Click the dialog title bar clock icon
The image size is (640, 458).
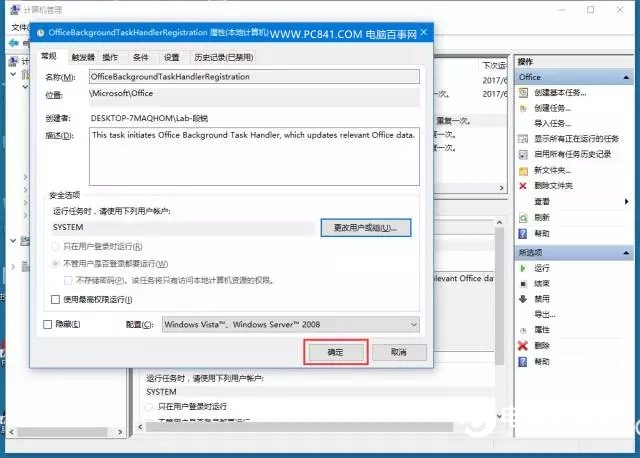(40, 33)
